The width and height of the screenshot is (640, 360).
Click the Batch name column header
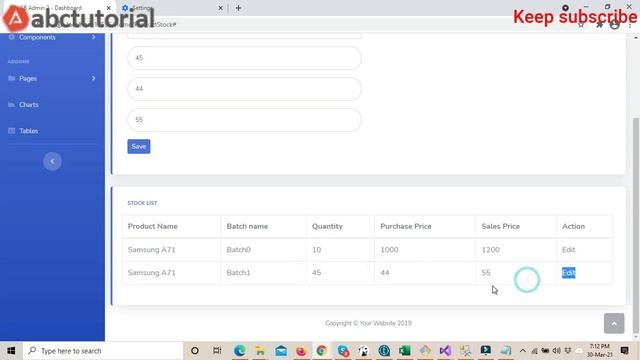247,226
